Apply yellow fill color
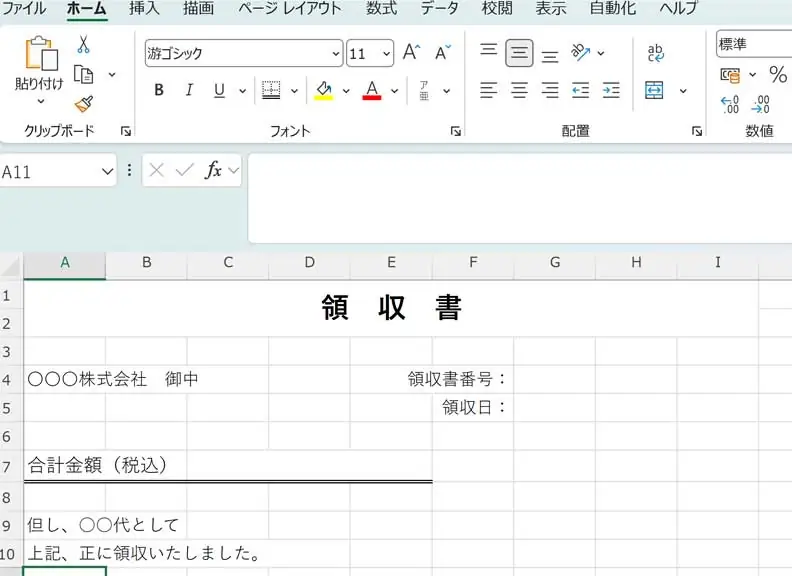The height and width of the screenshot is (576, 792). tap(324, 90)
